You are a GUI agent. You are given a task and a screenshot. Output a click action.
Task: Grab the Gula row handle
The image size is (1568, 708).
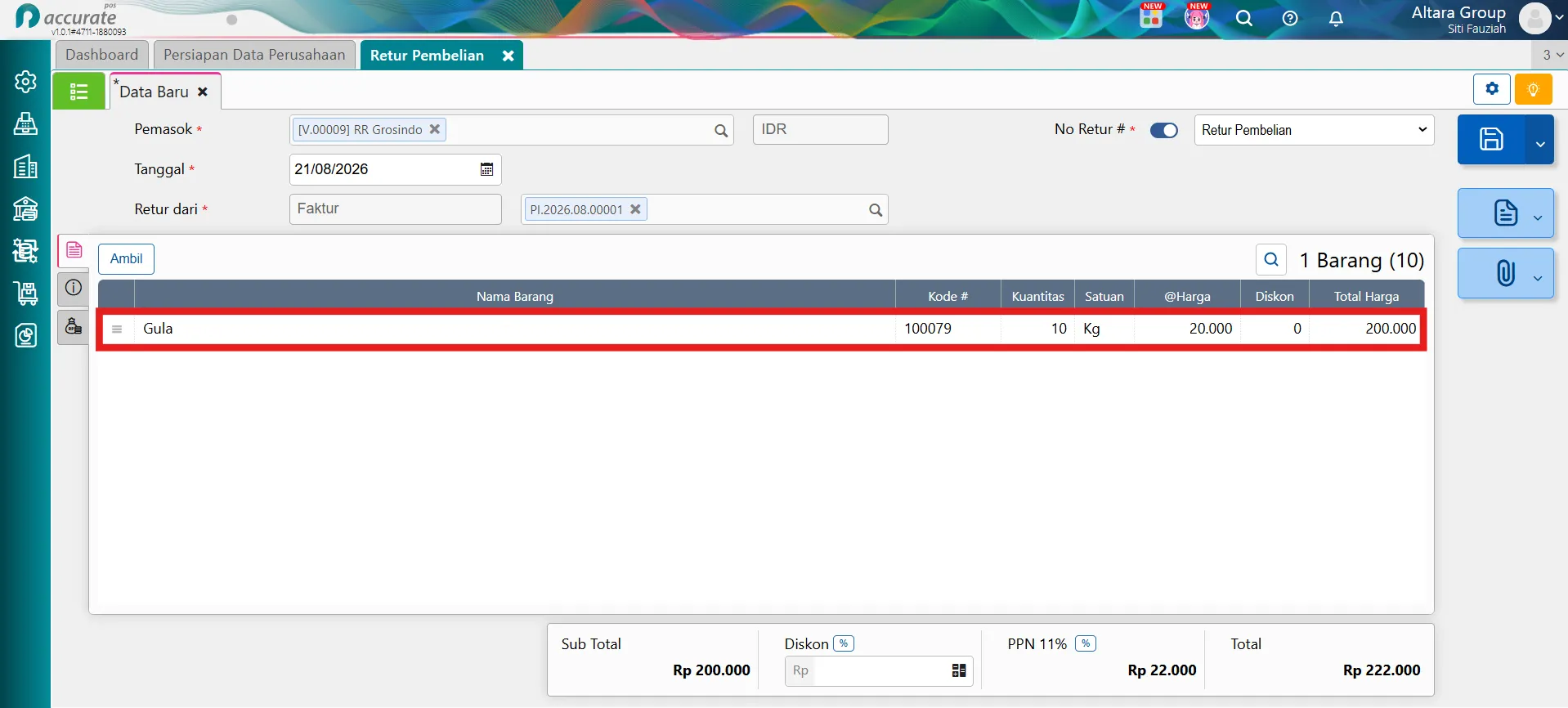coord(117,329)
